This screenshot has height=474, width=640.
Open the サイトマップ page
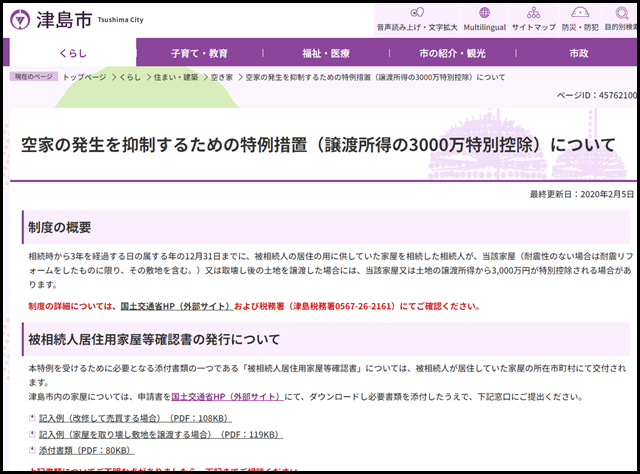[533, 20]
